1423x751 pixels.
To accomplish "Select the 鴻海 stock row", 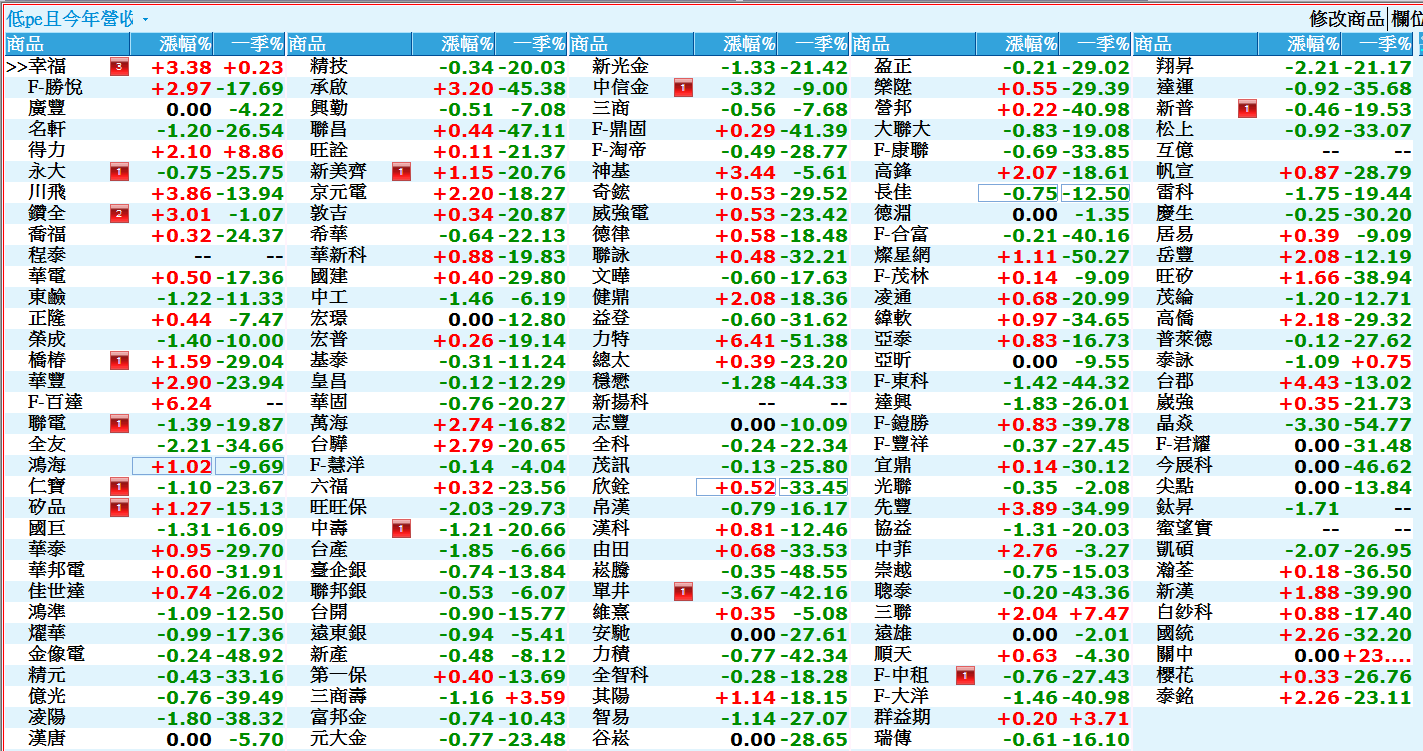I will [48, 466].
